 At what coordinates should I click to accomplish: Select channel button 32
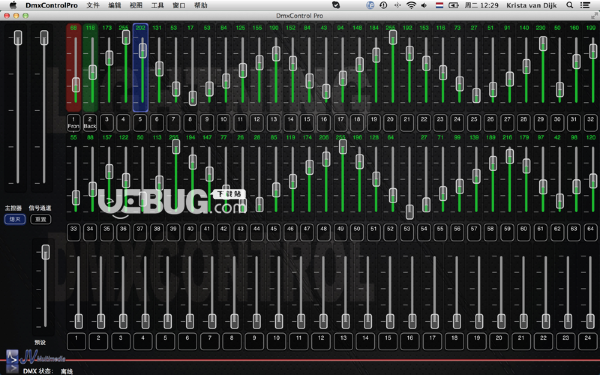coord(590,122)
